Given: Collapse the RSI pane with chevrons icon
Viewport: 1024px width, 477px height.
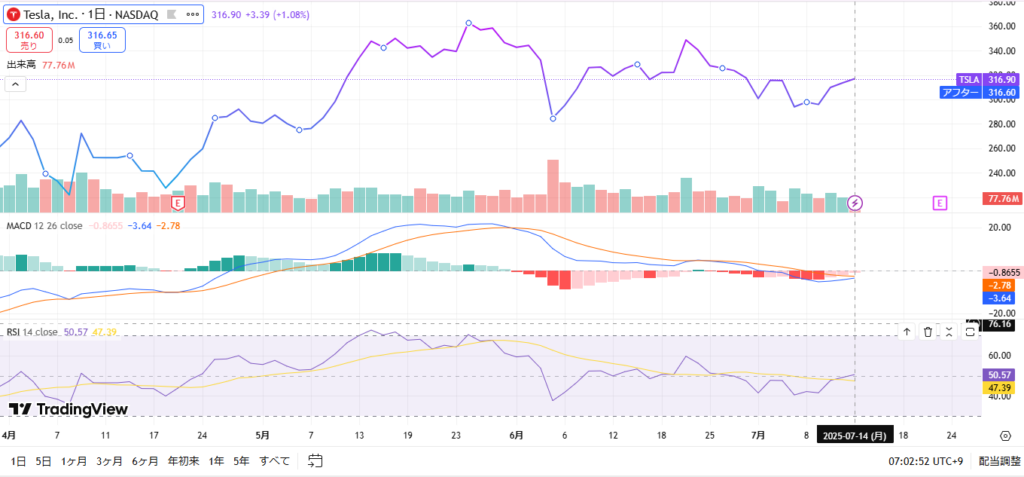Looking at the screenshot, I should click(x=949, y=333).
